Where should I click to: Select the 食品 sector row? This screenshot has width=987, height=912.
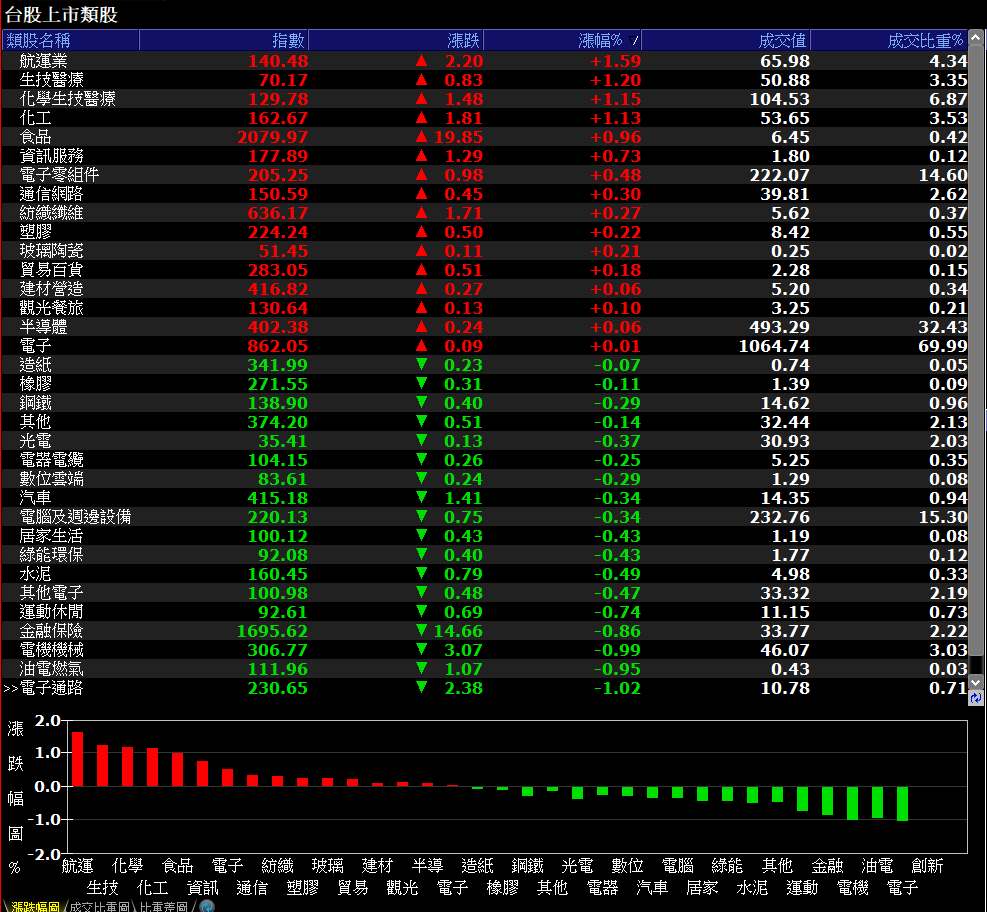click(x=485, y=137)
